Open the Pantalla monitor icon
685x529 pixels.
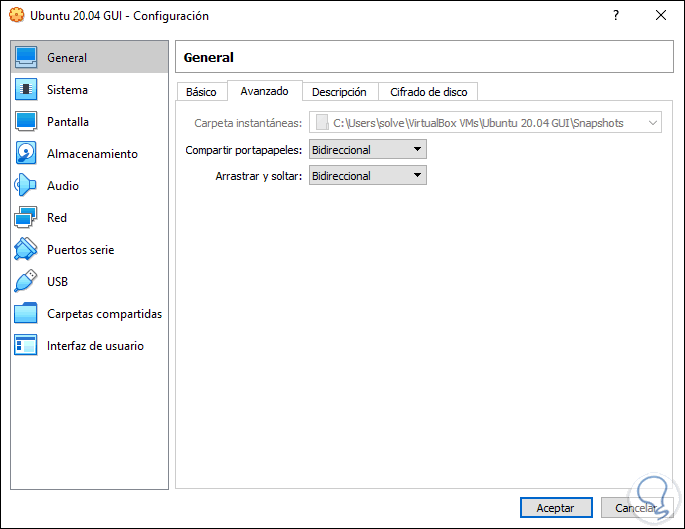tap(27, 122)
